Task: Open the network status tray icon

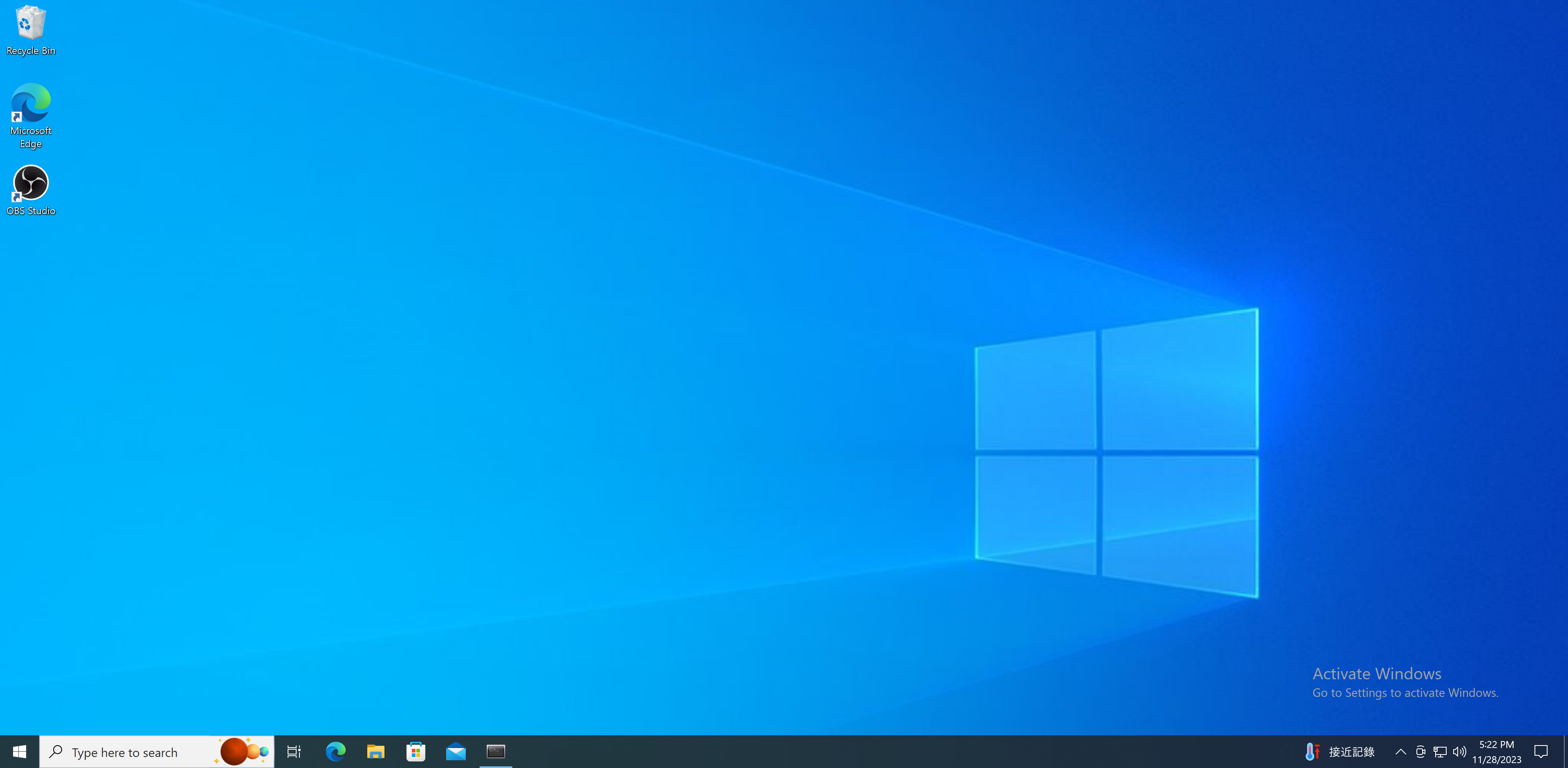Action: pos(1440,752)
